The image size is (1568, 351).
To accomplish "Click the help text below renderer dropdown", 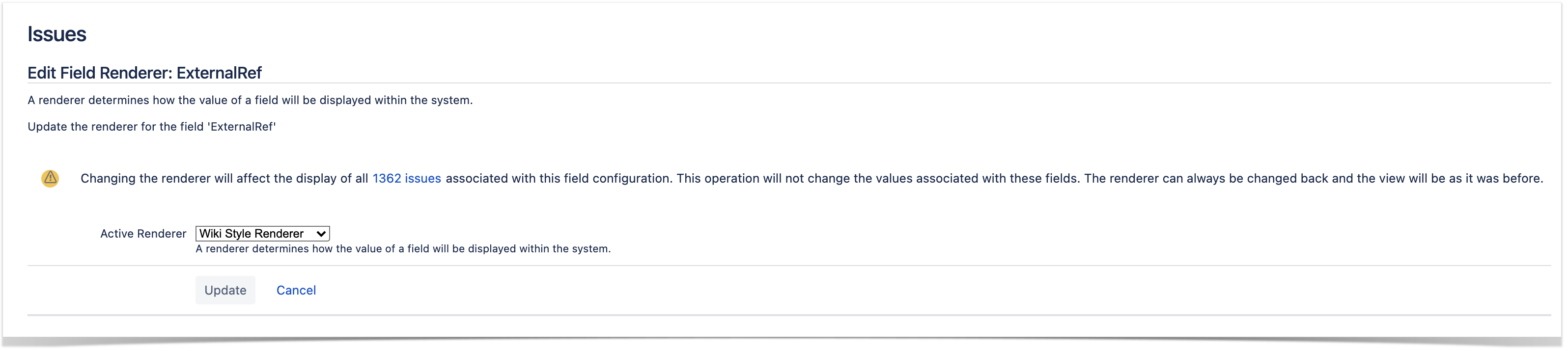I will click(x=403, y=249).
